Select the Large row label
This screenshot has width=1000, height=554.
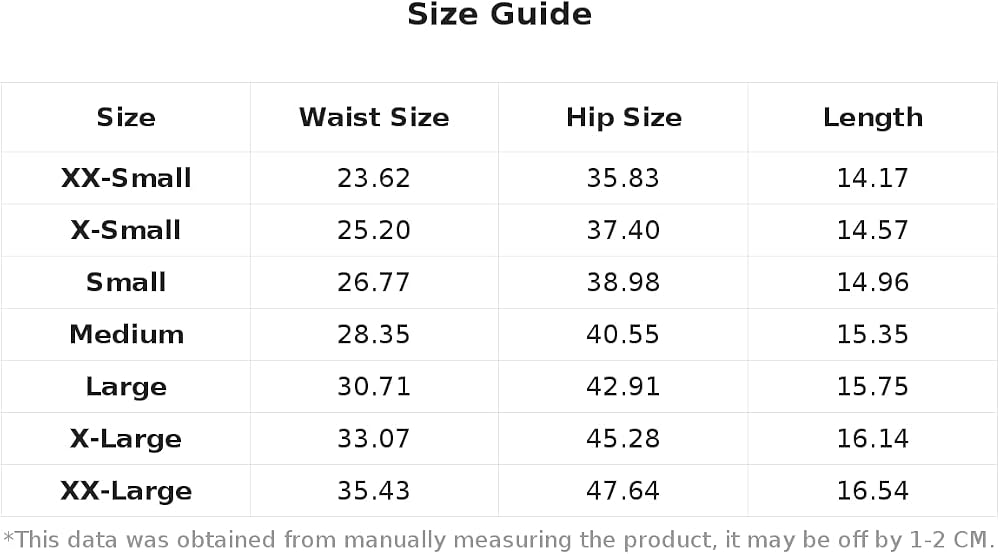pos(126,387)
